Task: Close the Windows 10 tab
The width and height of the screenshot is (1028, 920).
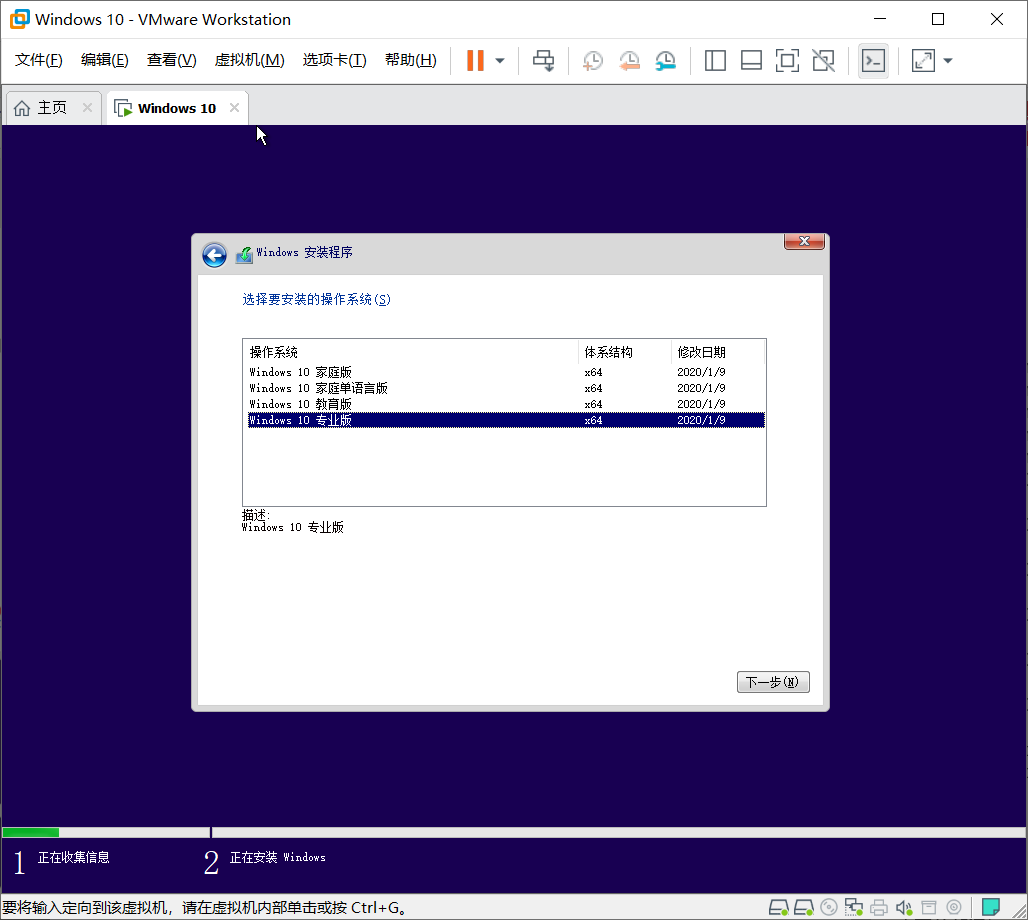Action: [234, 108]
